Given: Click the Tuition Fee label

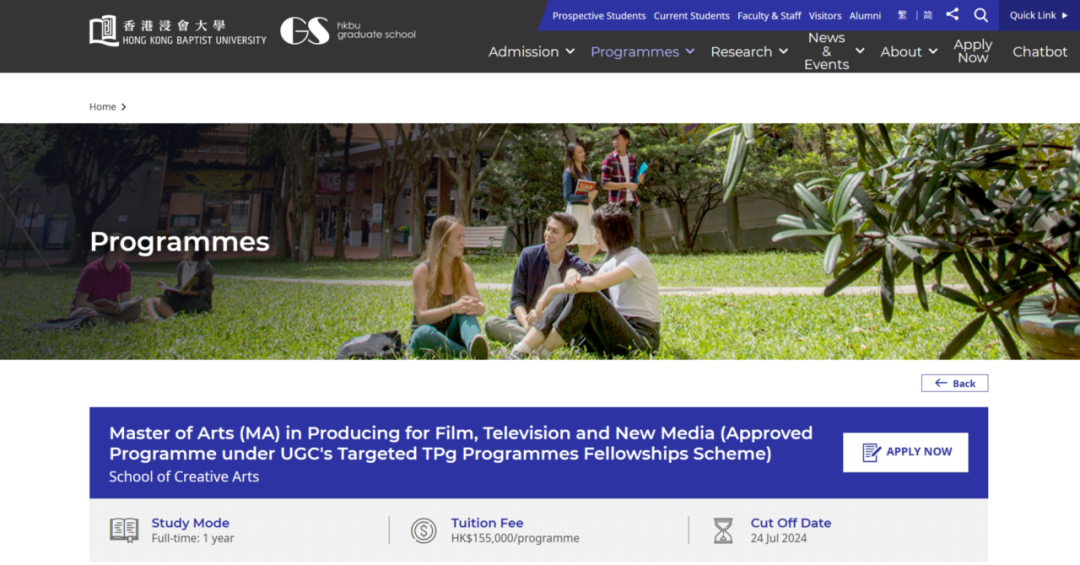Looking at the screenshot, I should [487, 523].
